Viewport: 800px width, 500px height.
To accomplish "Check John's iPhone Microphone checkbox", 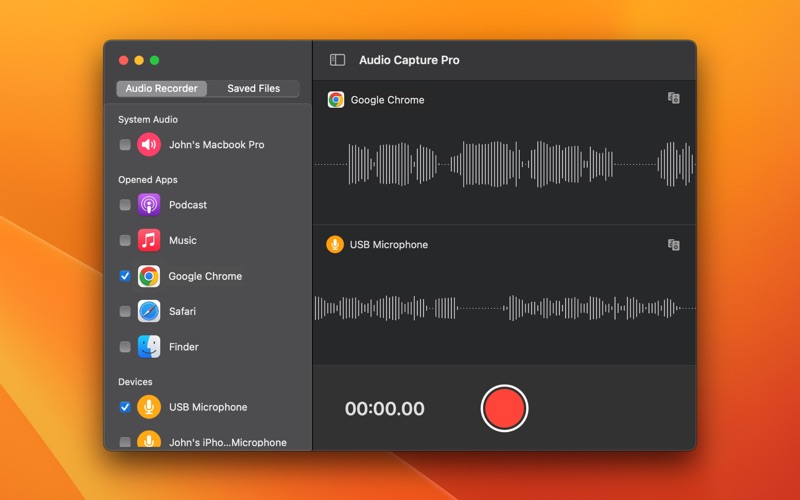I will click(125, 442).
